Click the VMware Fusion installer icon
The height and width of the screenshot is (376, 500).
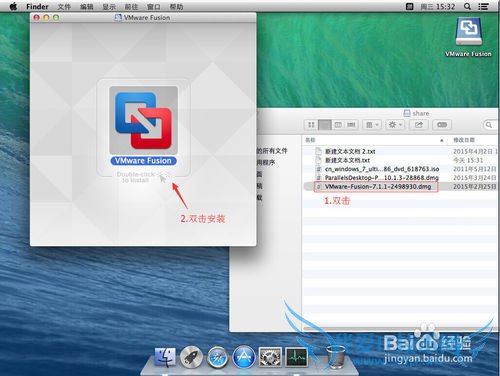click(x=143, y=121)
